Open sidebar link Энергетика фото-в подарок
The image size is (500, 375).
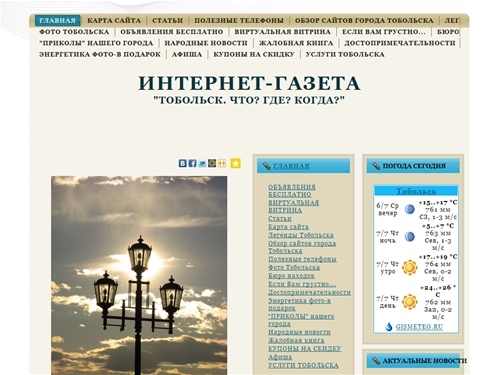pyautogui.click(x=299, y=304)
